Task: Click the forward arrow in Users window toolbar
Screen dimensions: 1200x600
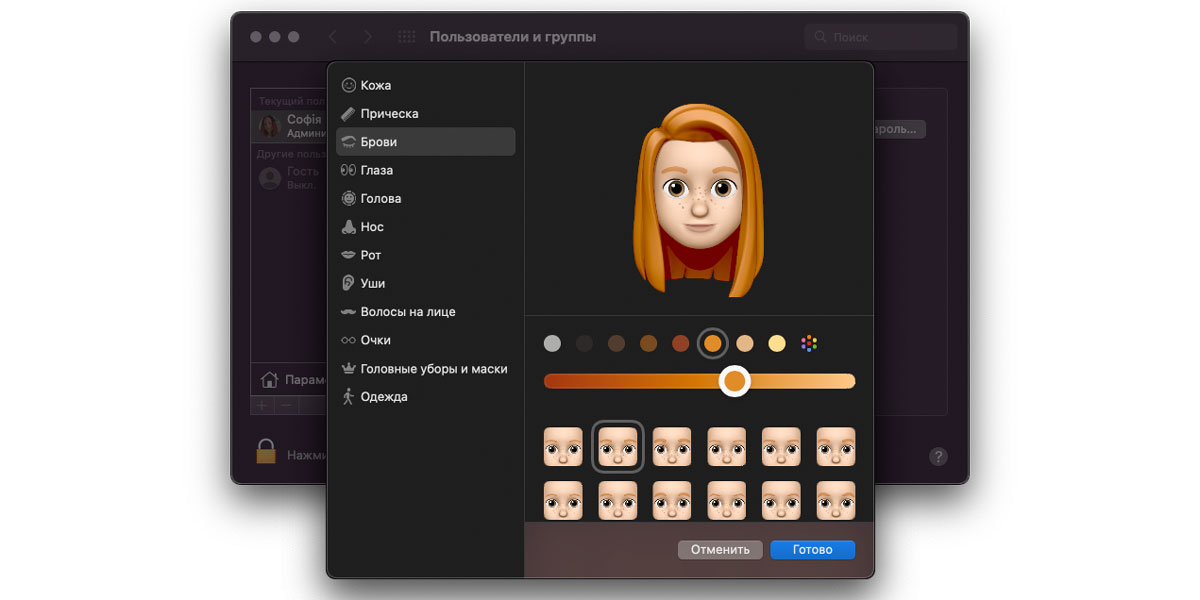Action: tap(368, 37)
